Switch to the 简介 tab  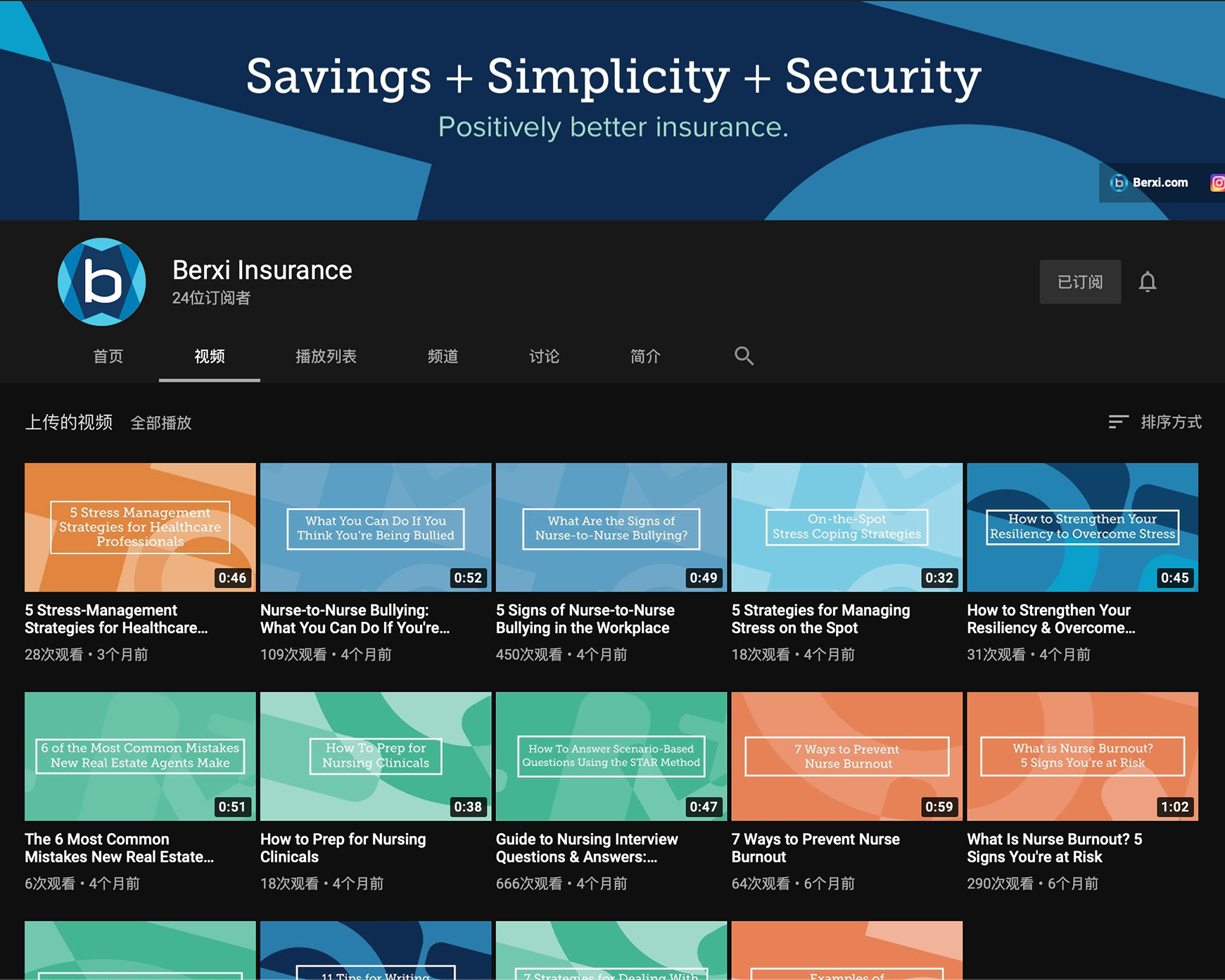click(x=645, y=357)
